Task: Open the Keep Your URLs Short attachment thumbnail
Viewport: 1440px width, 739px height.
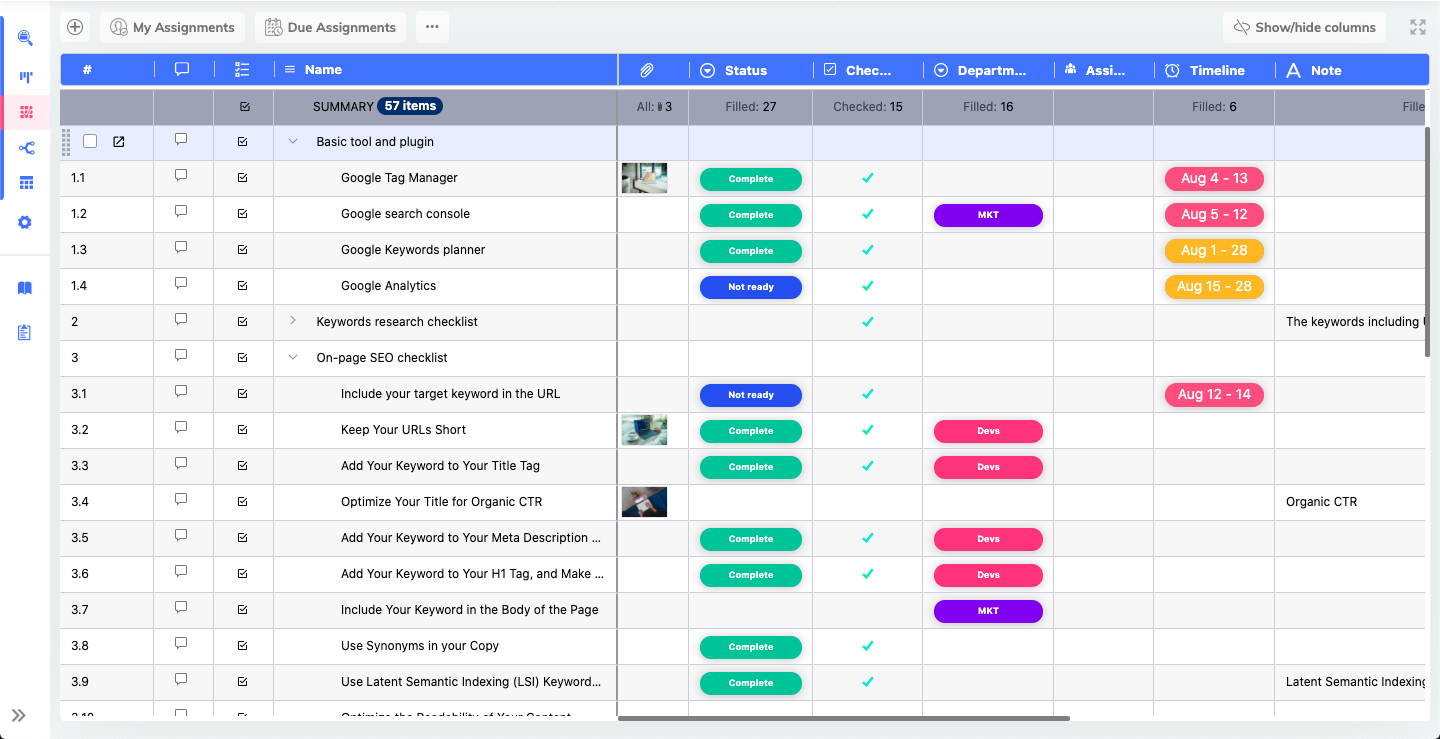Action: coord(644,430)
